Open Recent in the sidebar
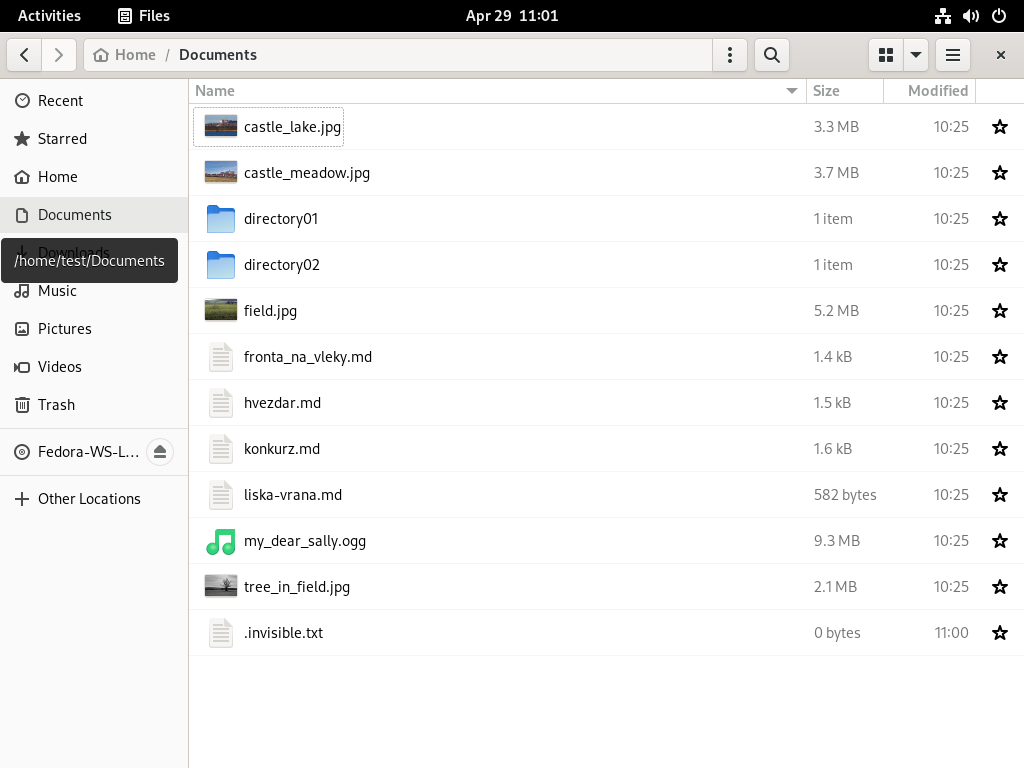This screenshot has width=1024, height=768. point(94,101)
